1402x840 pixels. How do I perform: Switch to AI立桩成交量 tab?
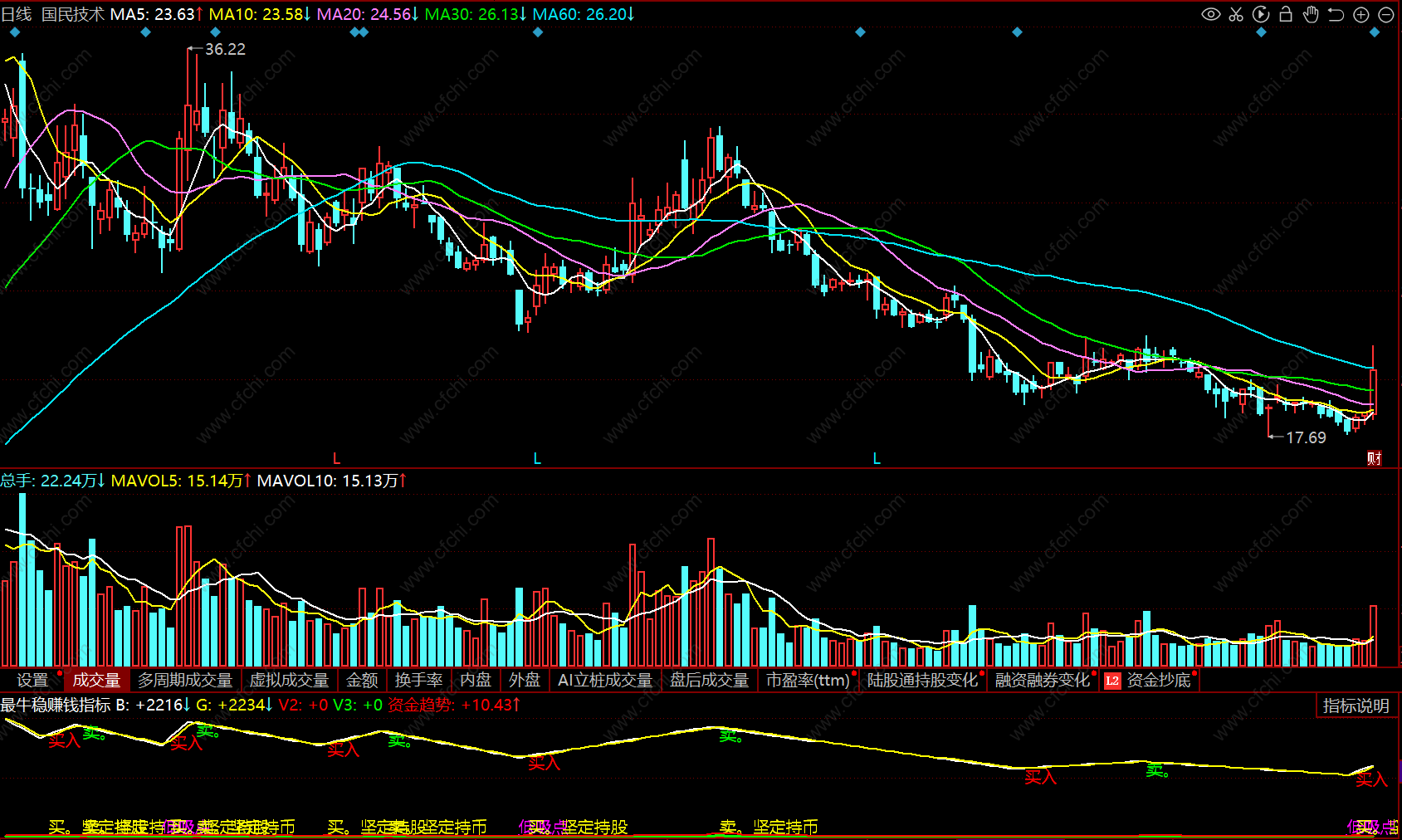click(x=605, y=681)
